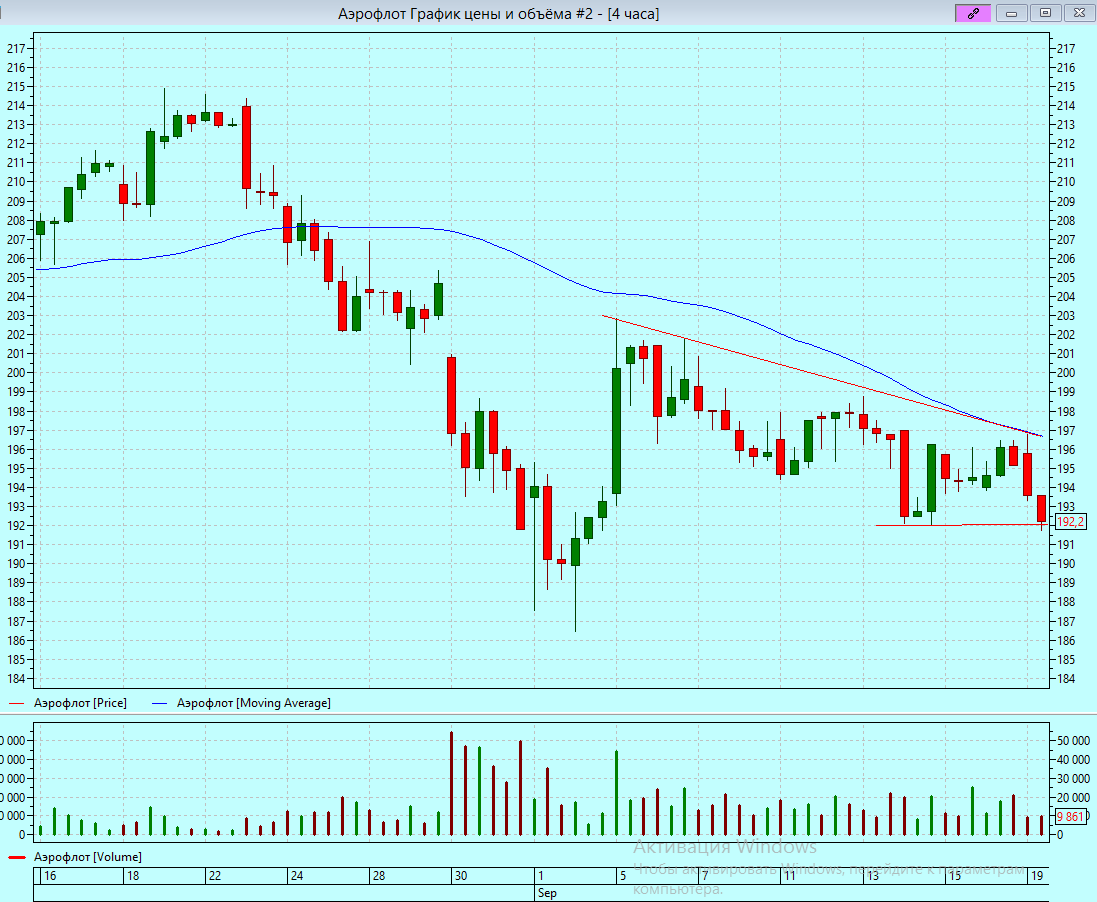
Task: Click the date label 19 on time axis
Action: click(x=1037, y=875)
